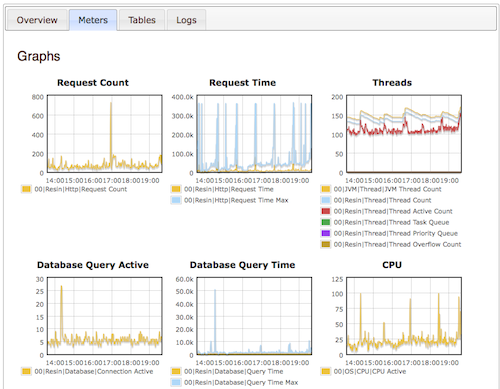The width and height of the screenshot is (500, 389).
Task: Open the Request Count graph
Action: (105, 134)
